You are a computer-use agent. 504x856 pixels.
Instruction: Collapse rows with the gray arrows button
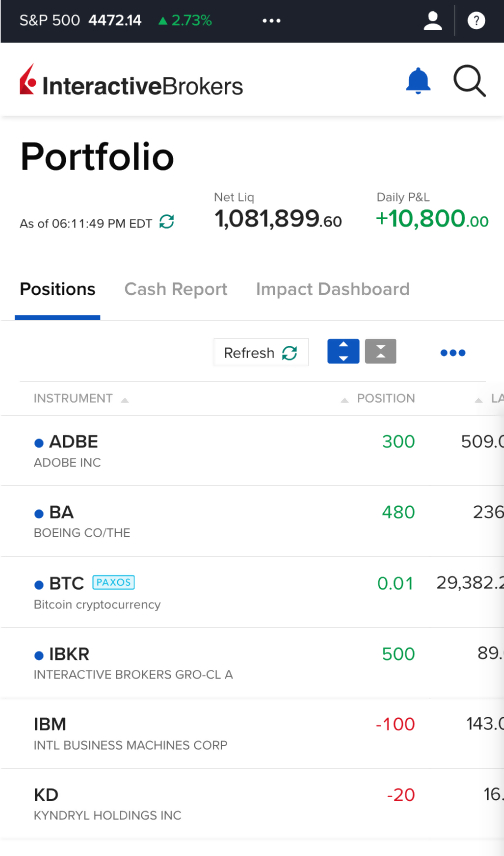pyautogui.click(x=381, y=351)
